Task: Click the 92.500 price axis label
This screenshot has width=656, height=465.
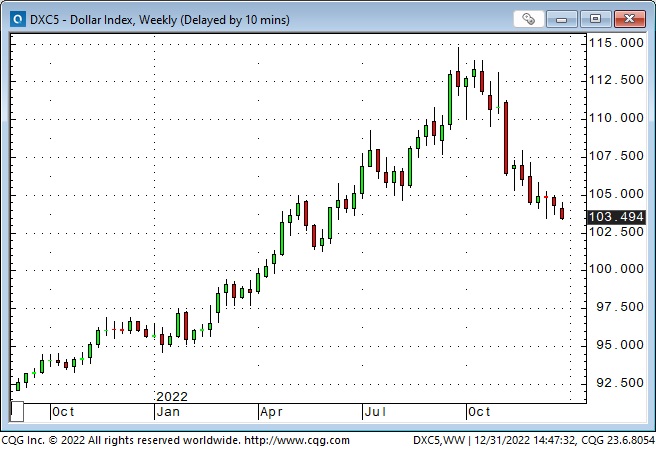Action: (x=620, y=383)
